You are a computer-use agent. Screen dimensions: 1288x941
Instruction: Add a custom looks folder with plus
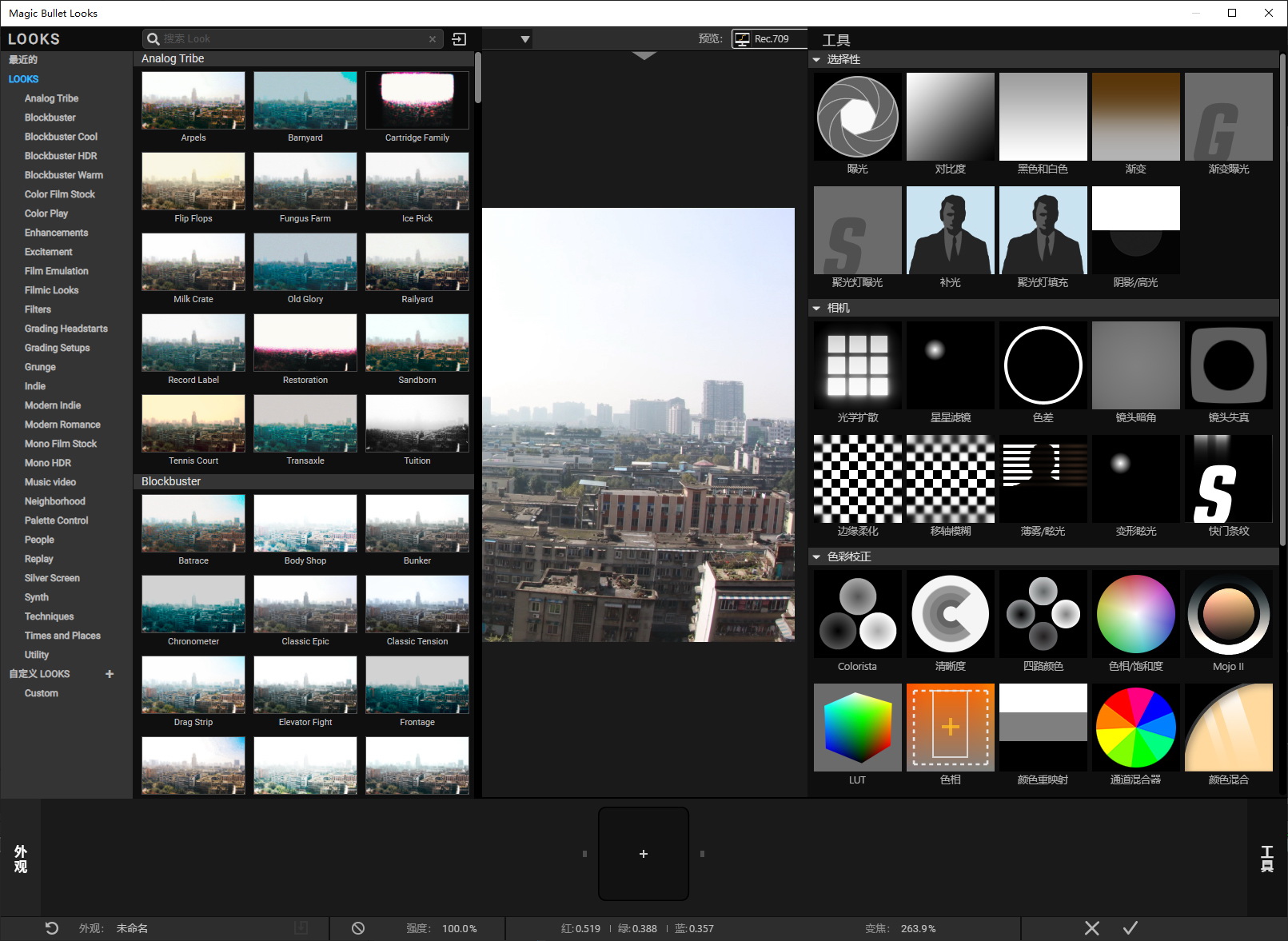[110, 674]
